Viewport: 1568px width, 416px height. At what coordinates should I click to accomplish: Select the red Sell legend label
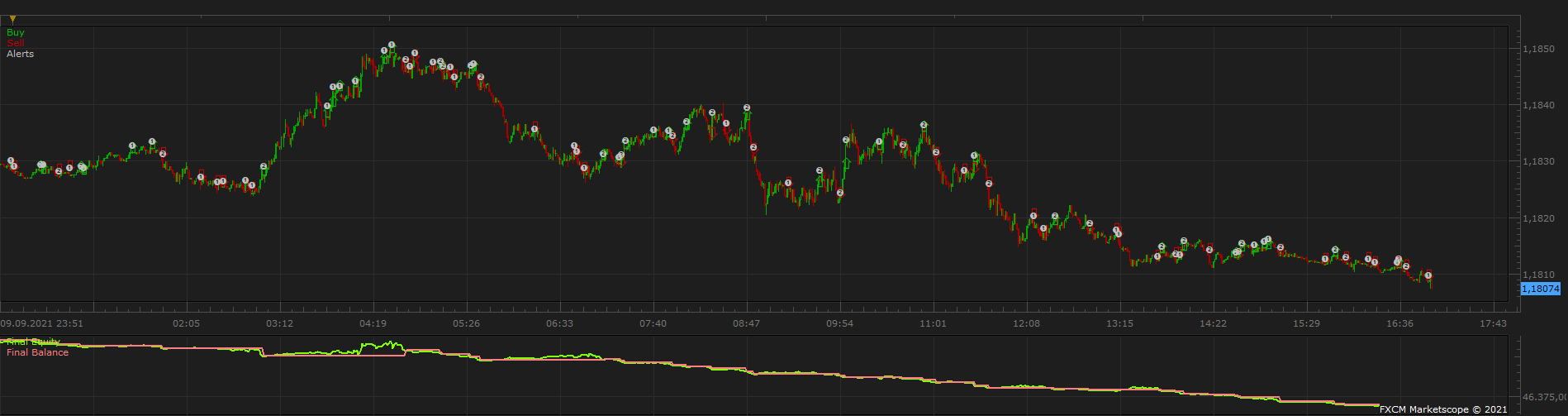tap(15, 43)
